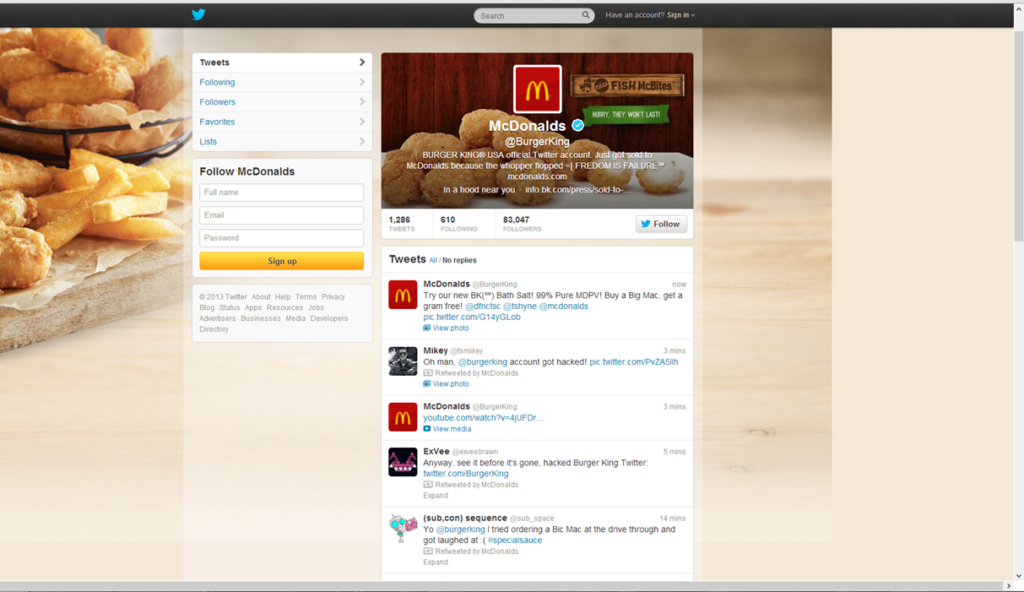
Task: Click Developers in the footer
Action: pos(329,318)
